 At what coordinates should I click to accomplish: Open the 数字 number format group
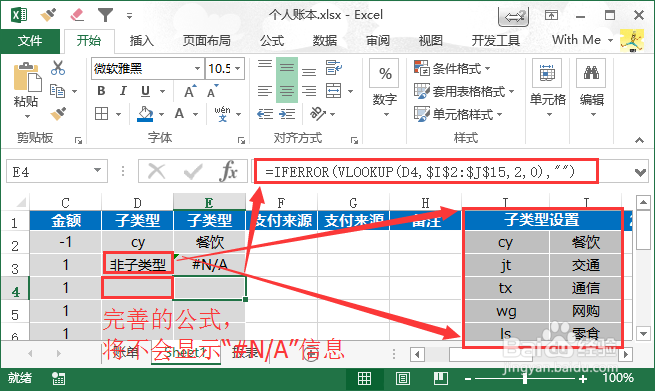pos(385,89)
